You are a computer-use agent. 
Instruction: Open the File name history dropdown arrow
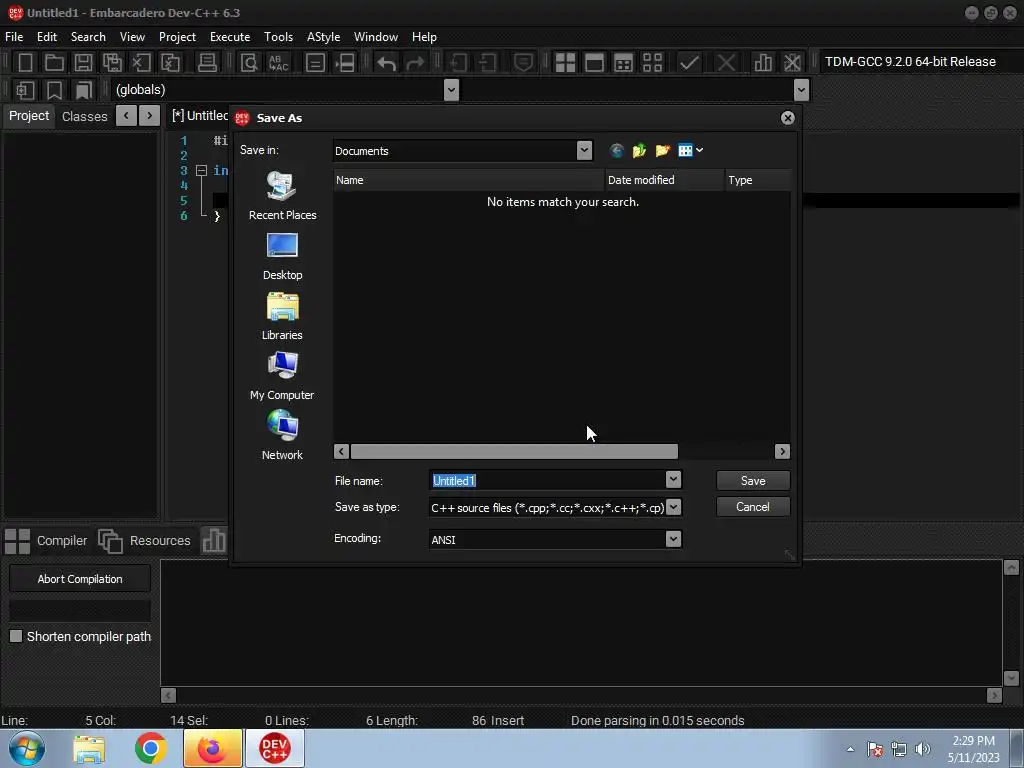point(673,480)
